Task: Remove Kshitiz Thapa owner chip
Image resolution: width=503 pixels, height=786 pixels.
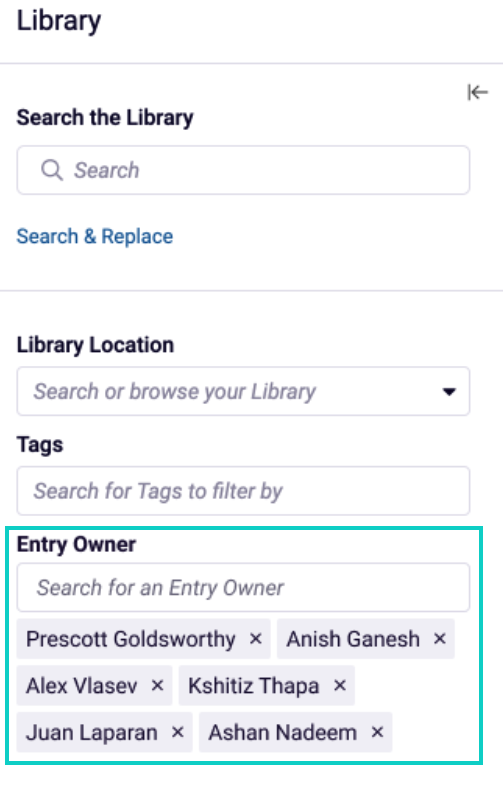Action: pos(340,685)
